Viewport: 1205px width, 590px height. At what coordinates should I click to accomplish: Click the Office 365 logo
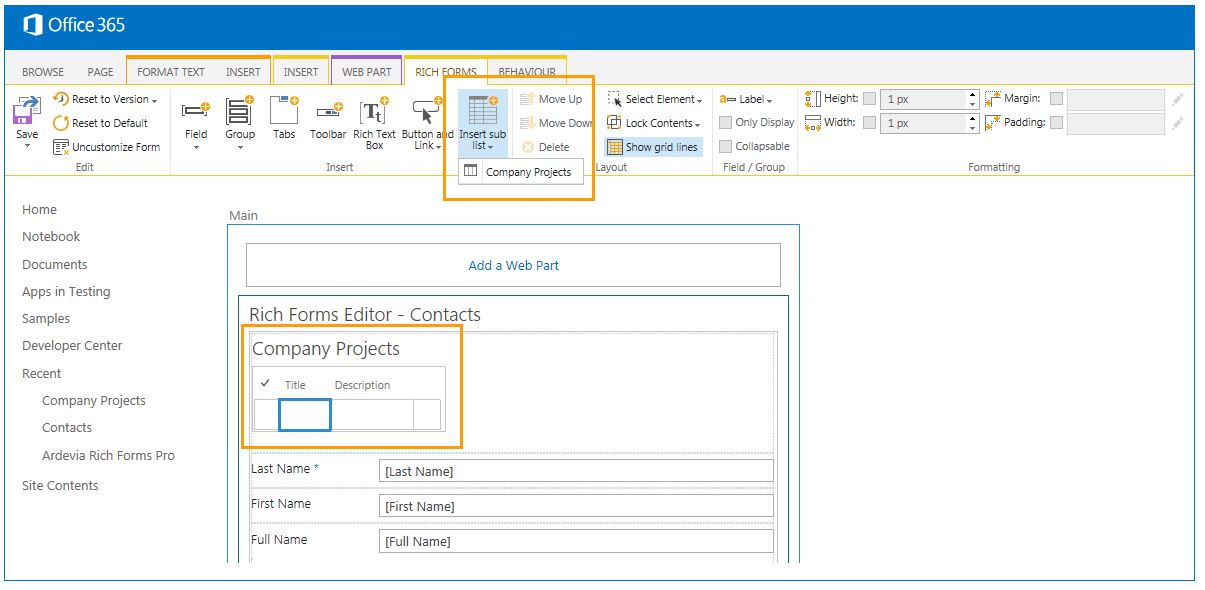(x=75, y=25)
